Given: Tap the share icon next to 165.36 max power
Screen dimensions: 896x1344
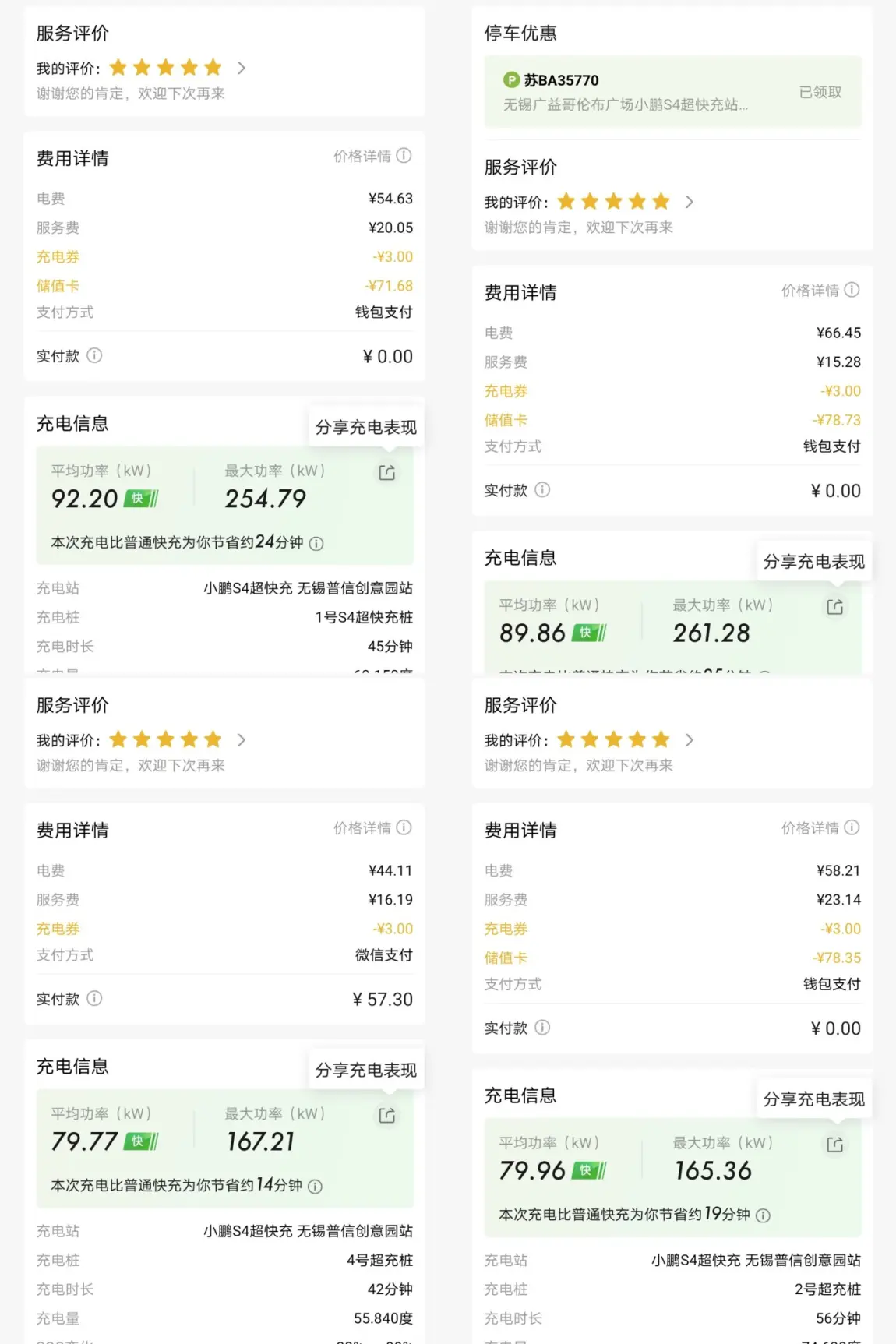Looking at the screenshot, I should pyautogui.click(x=834, y=1145).
